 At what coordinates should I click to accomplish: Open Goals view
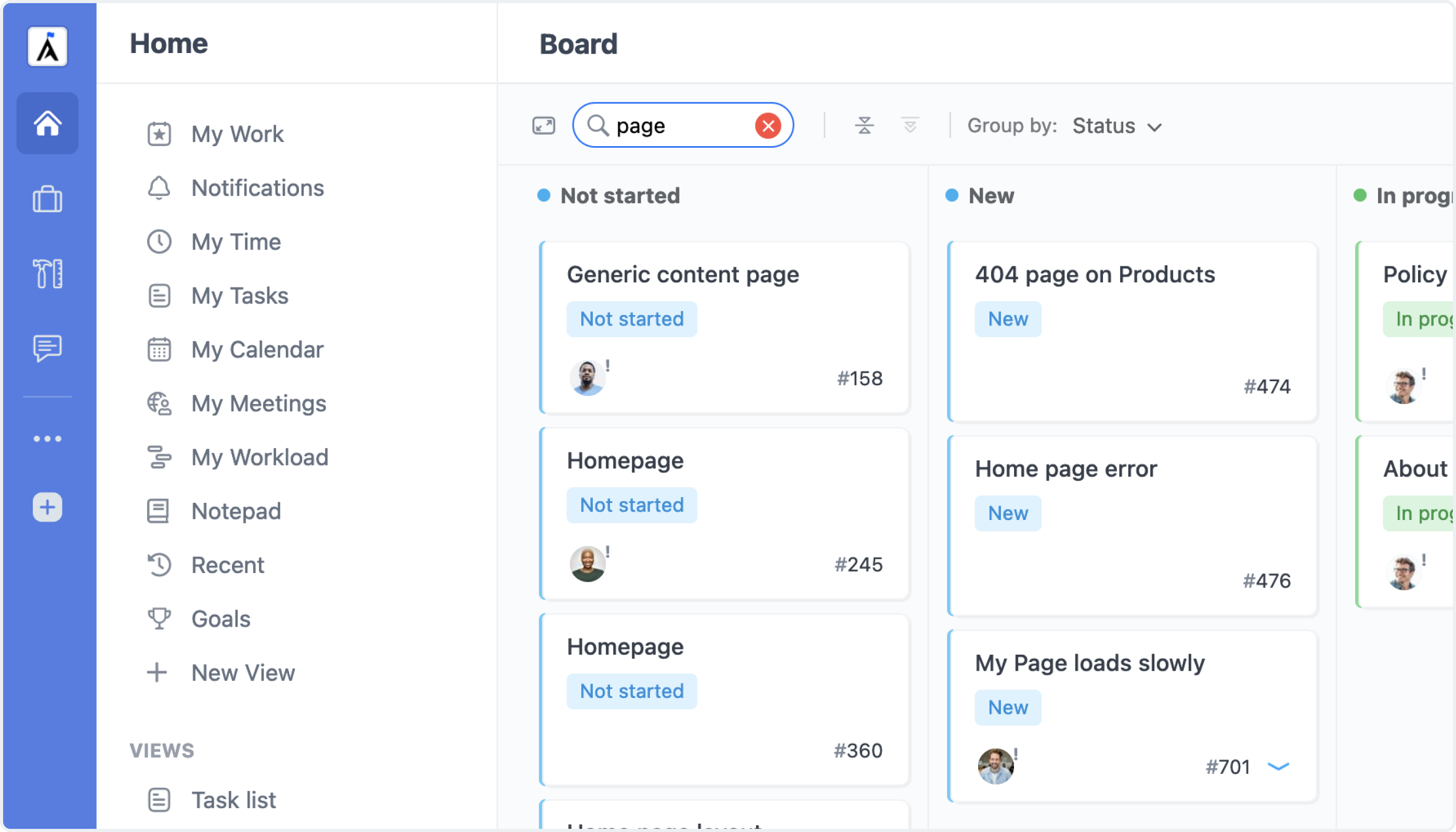click(x=220, y=619)
